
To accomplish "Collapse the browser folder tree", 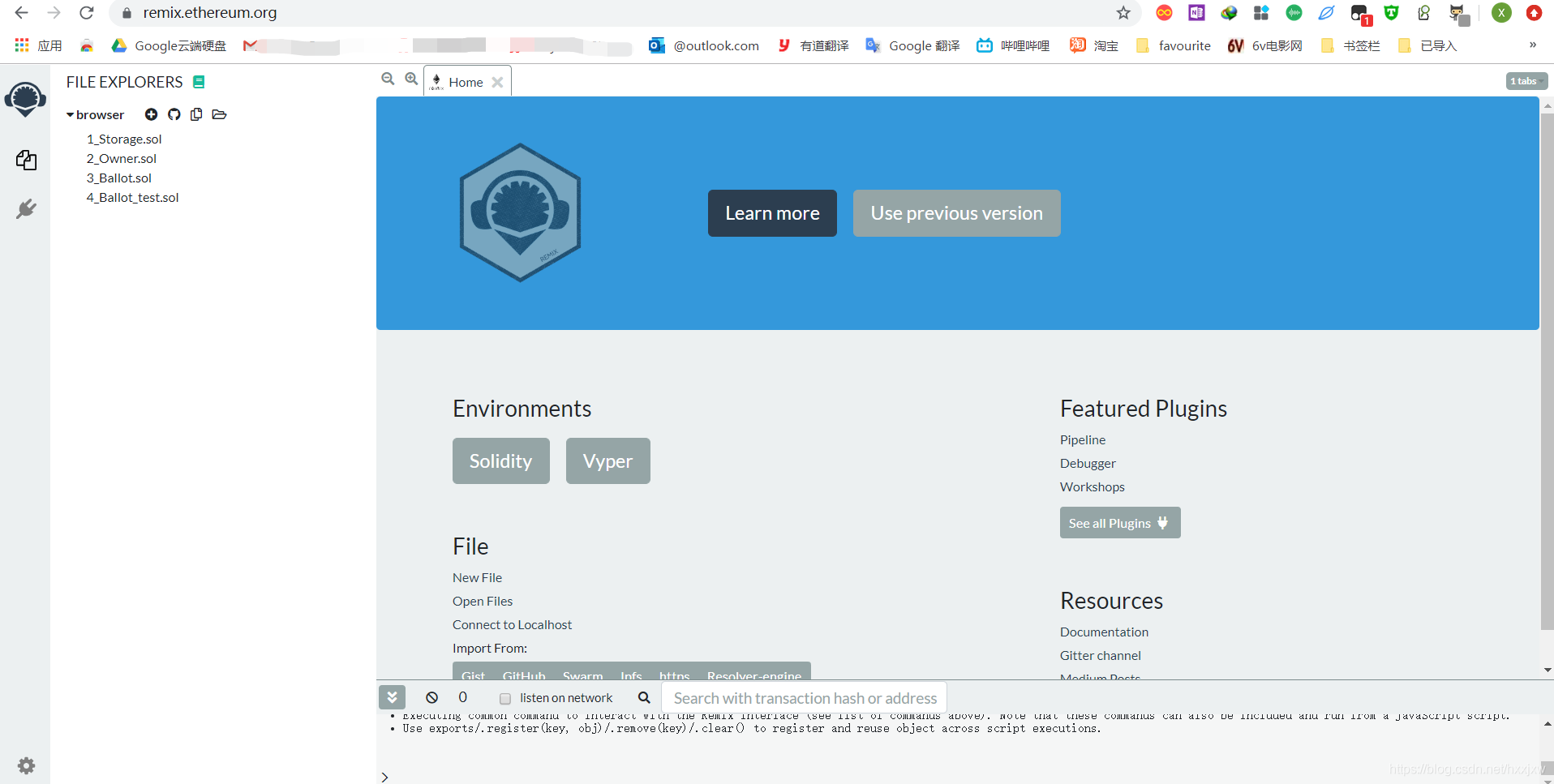I will 71,114.
